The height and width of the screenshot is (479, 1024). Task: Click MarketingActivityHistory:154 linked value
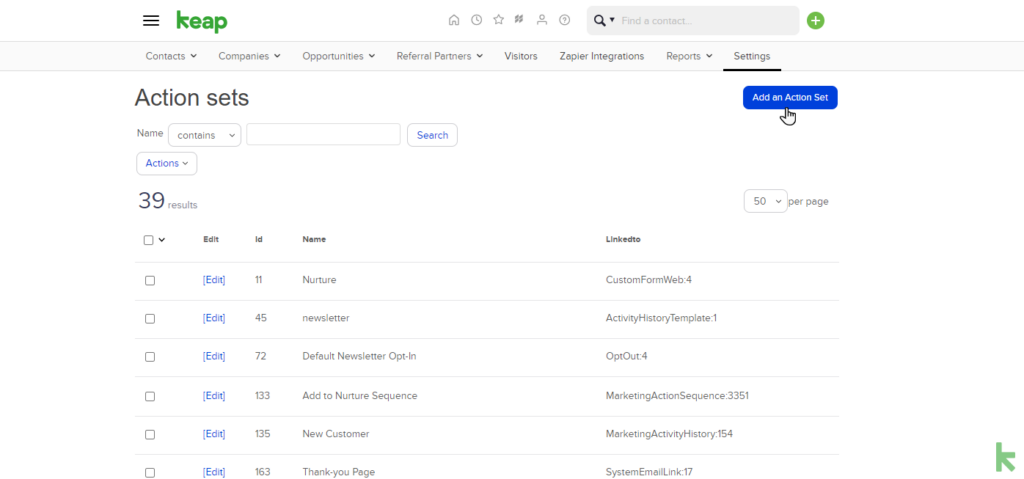[x=669, y=433]
